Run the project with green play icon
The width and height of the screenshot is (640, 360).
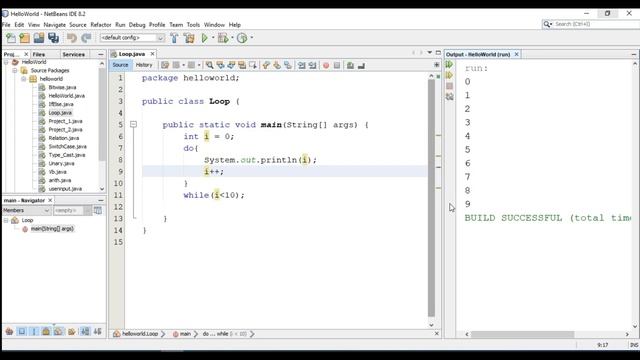pos(204,38)
